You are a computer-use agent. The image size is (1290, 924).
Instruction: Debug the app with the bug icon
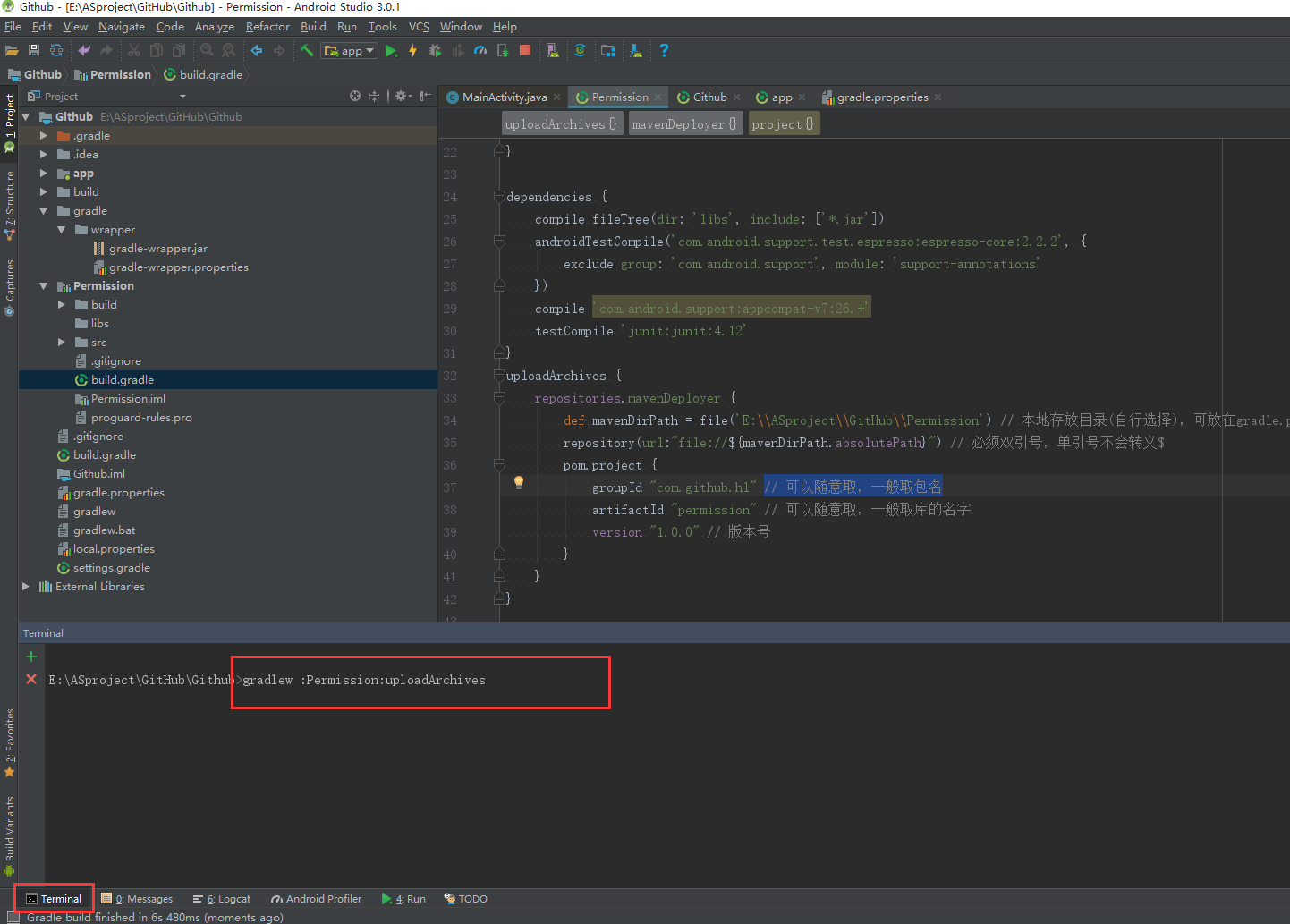(x=436, y=51)
